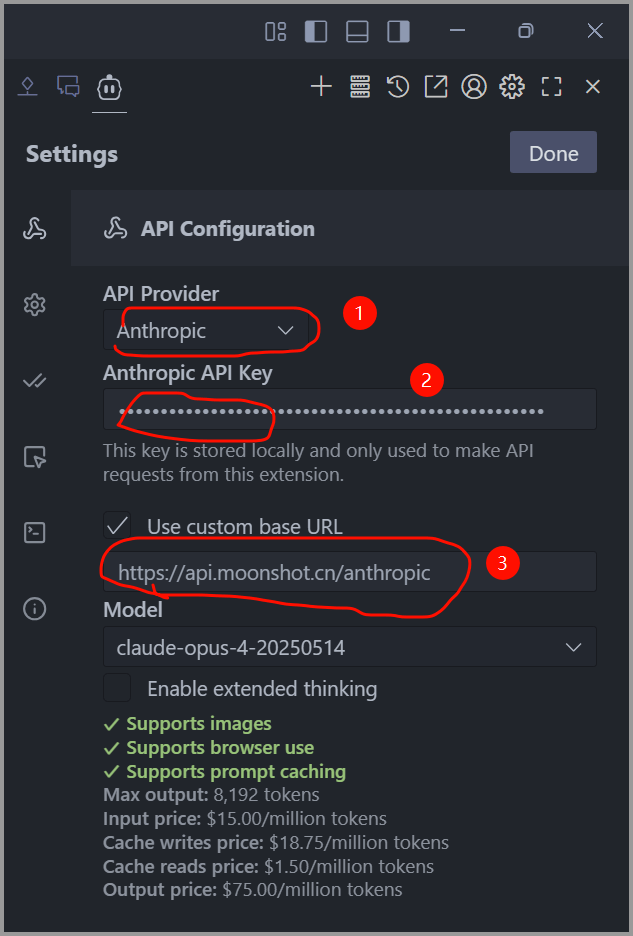Toggle the primary side bar layout icon
The height and width of the screenshot is (936, 633).
pyautogui.click(x=316, y=31)
